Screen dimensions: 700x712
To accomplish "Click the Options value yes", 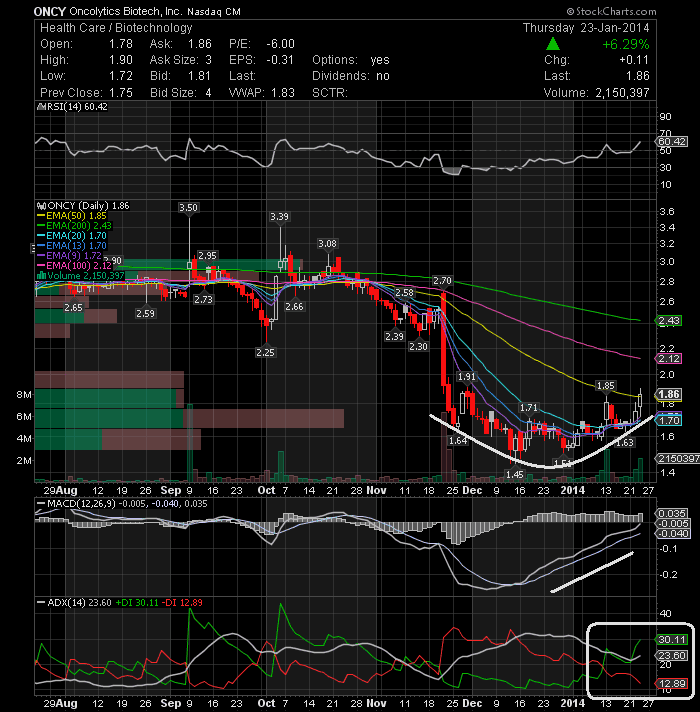I will pyautogui.click(x=380, y=60).
